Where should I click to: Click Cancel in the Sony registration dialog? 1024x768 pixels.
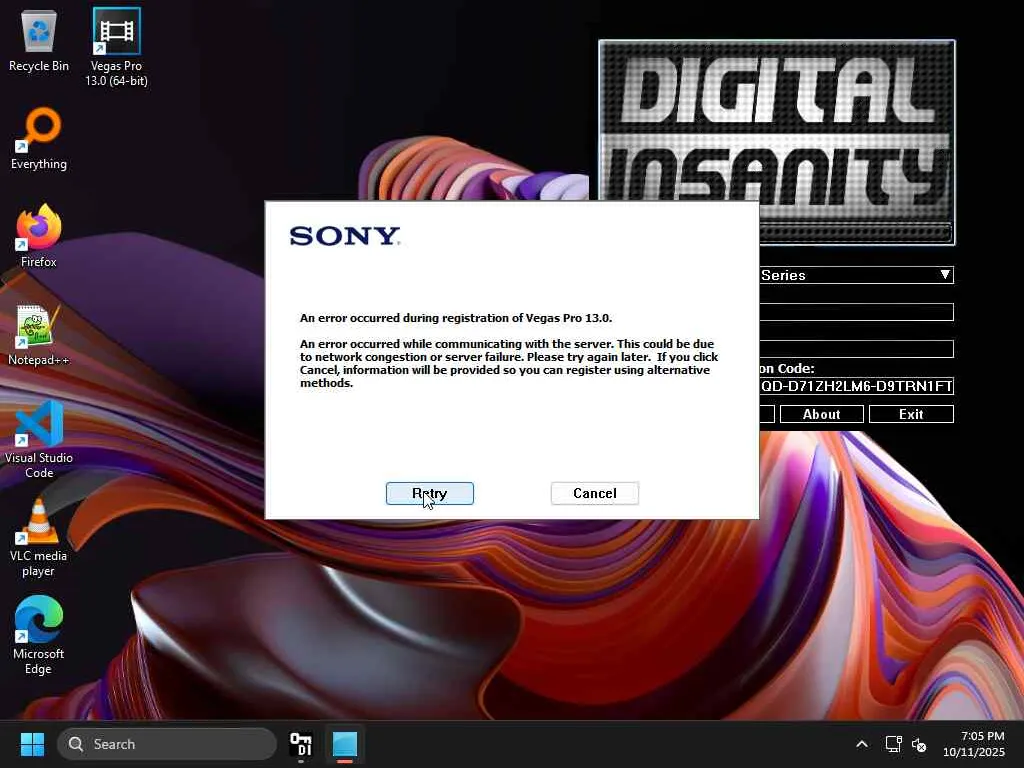(594, 493)
